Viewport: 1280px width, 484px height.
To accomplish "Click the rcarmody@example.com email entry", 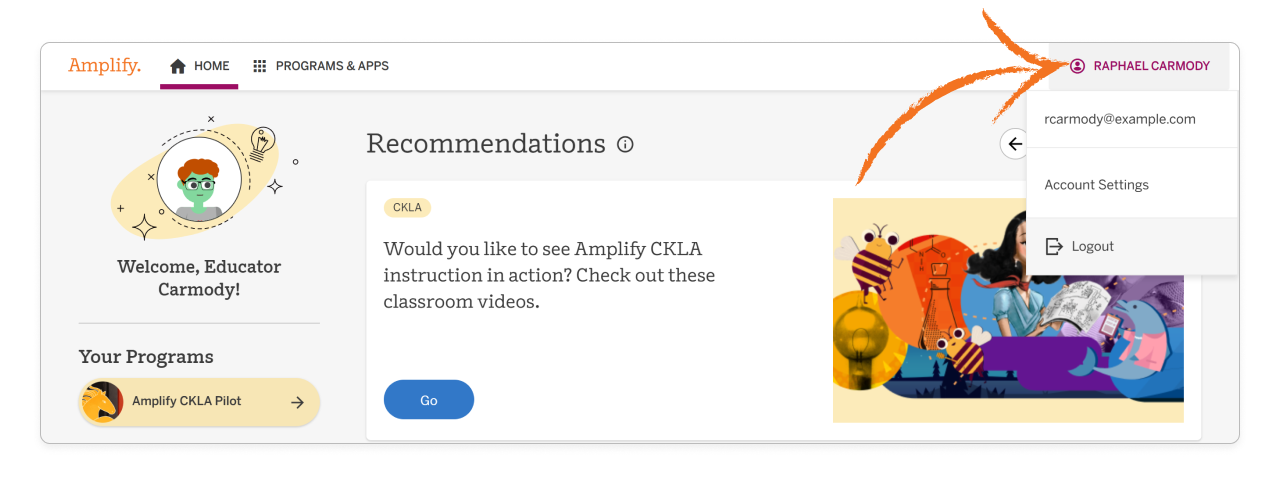I will coord(1119,119).
